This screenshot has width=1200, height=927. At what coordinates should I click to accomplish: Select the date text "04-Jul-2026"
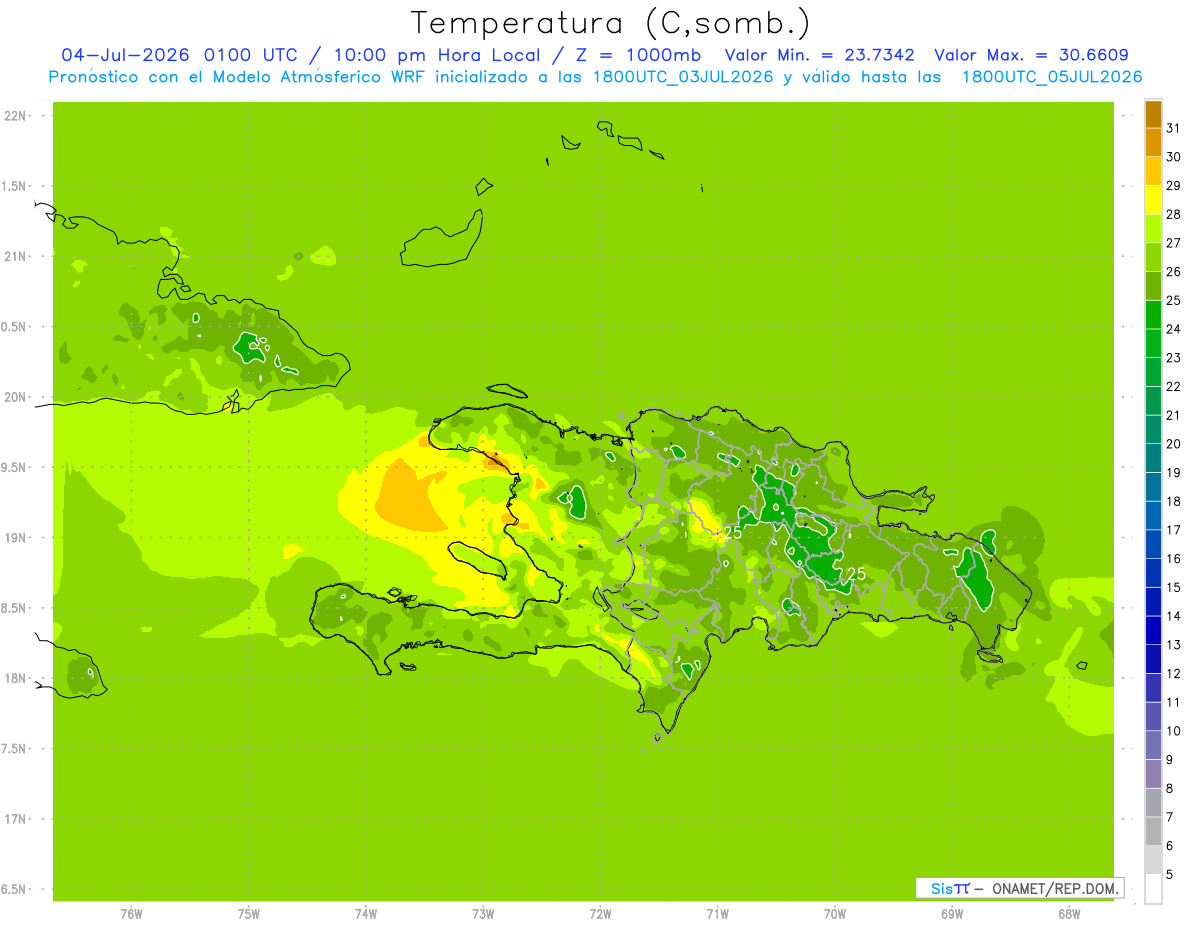[x=127, y=55]
